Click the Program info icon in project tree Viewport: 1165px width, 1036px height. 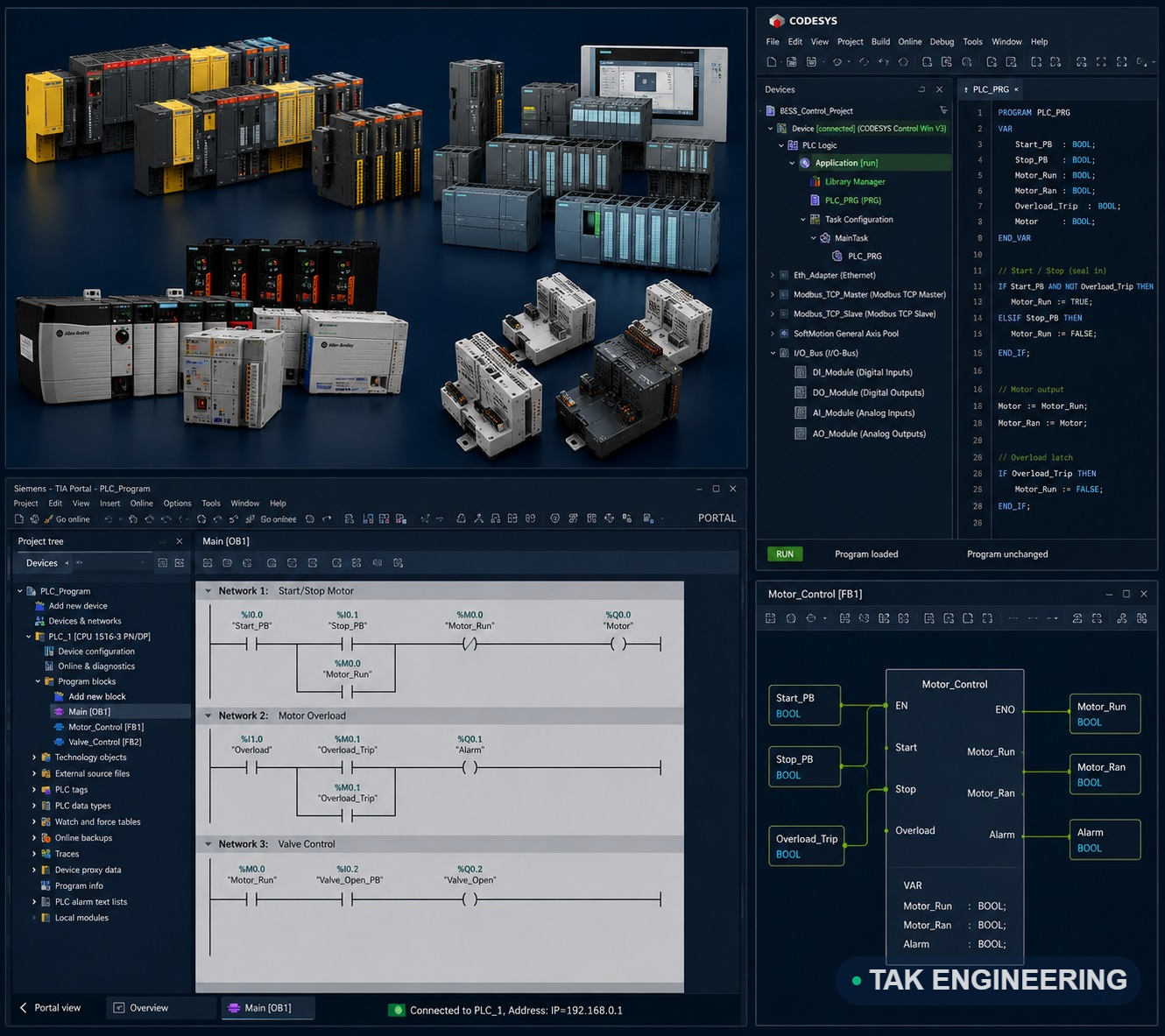(x=46, y=886)
